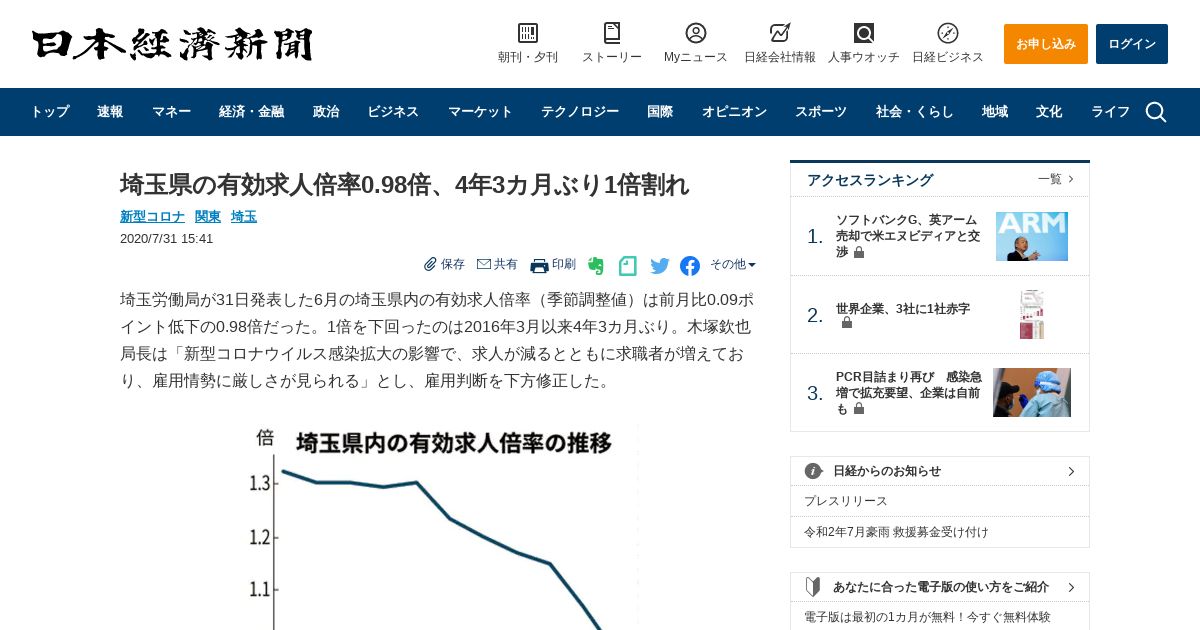This screenshot has width=1200, height=630.
Task: Click the ログイン button
Action: tap(1132, 44)
